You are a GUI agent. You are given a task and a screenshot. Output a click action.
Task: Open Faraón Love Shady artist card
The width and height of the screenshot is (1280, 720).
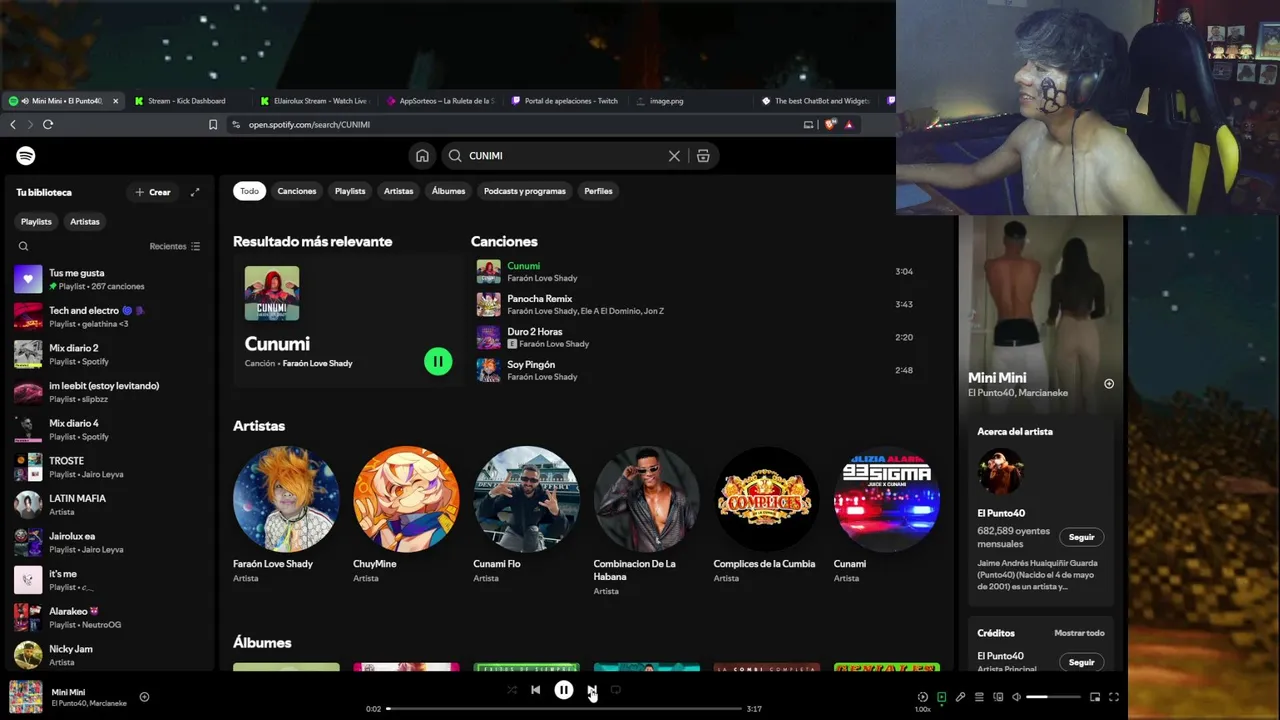[286, 515]
